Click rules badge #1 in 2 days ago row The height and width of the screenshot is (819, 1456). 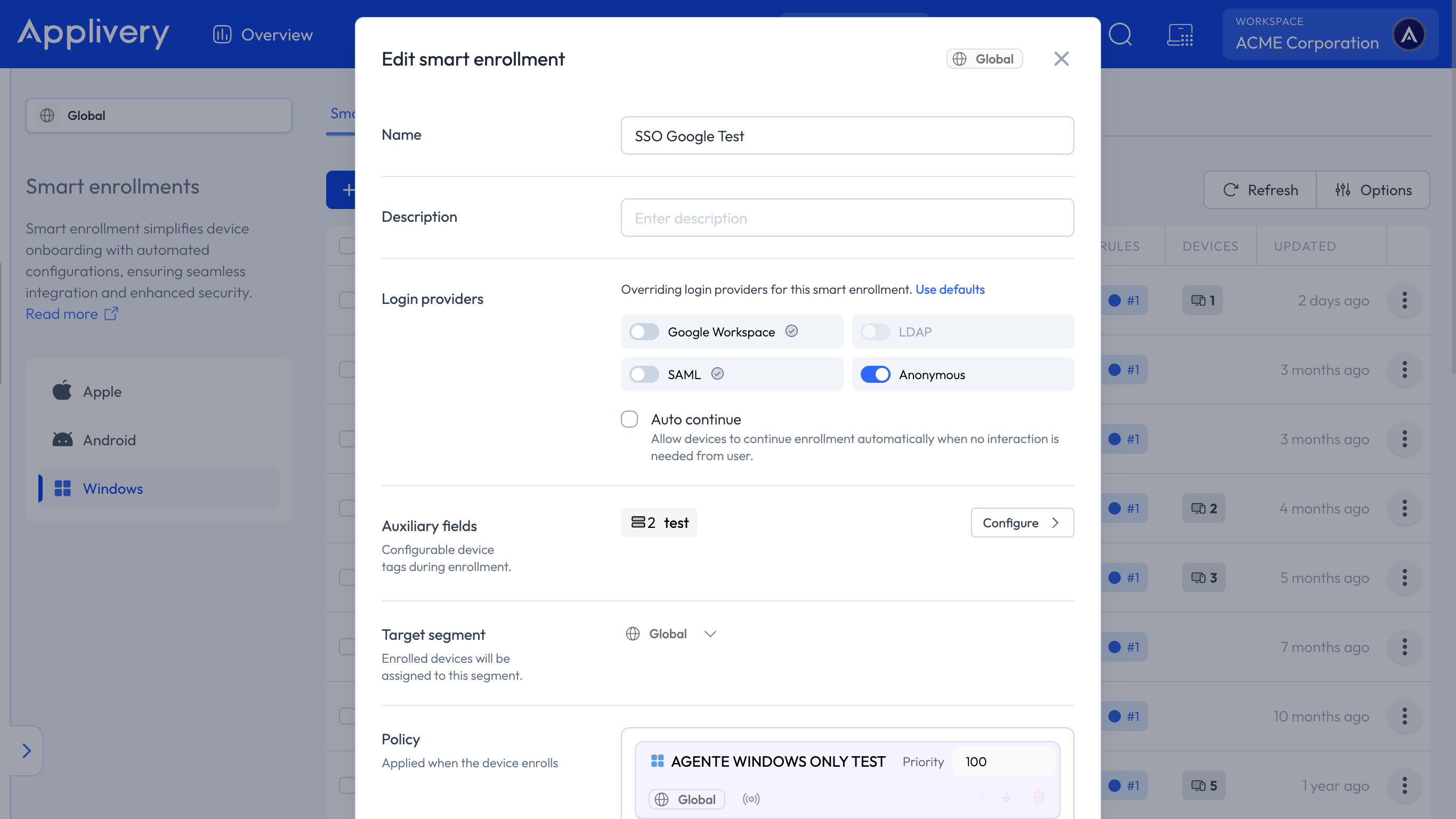click(x=1124, y=300)
